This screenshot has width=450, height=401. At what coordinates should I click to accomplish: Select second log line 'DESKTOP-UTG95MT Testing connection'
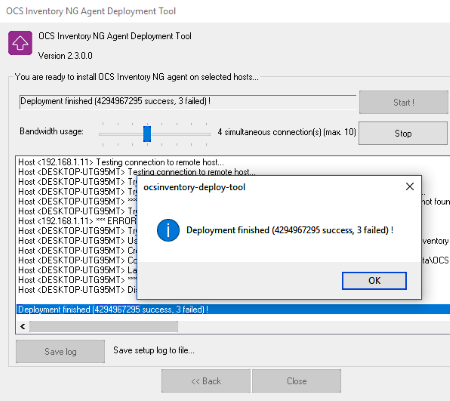[137, 172]
